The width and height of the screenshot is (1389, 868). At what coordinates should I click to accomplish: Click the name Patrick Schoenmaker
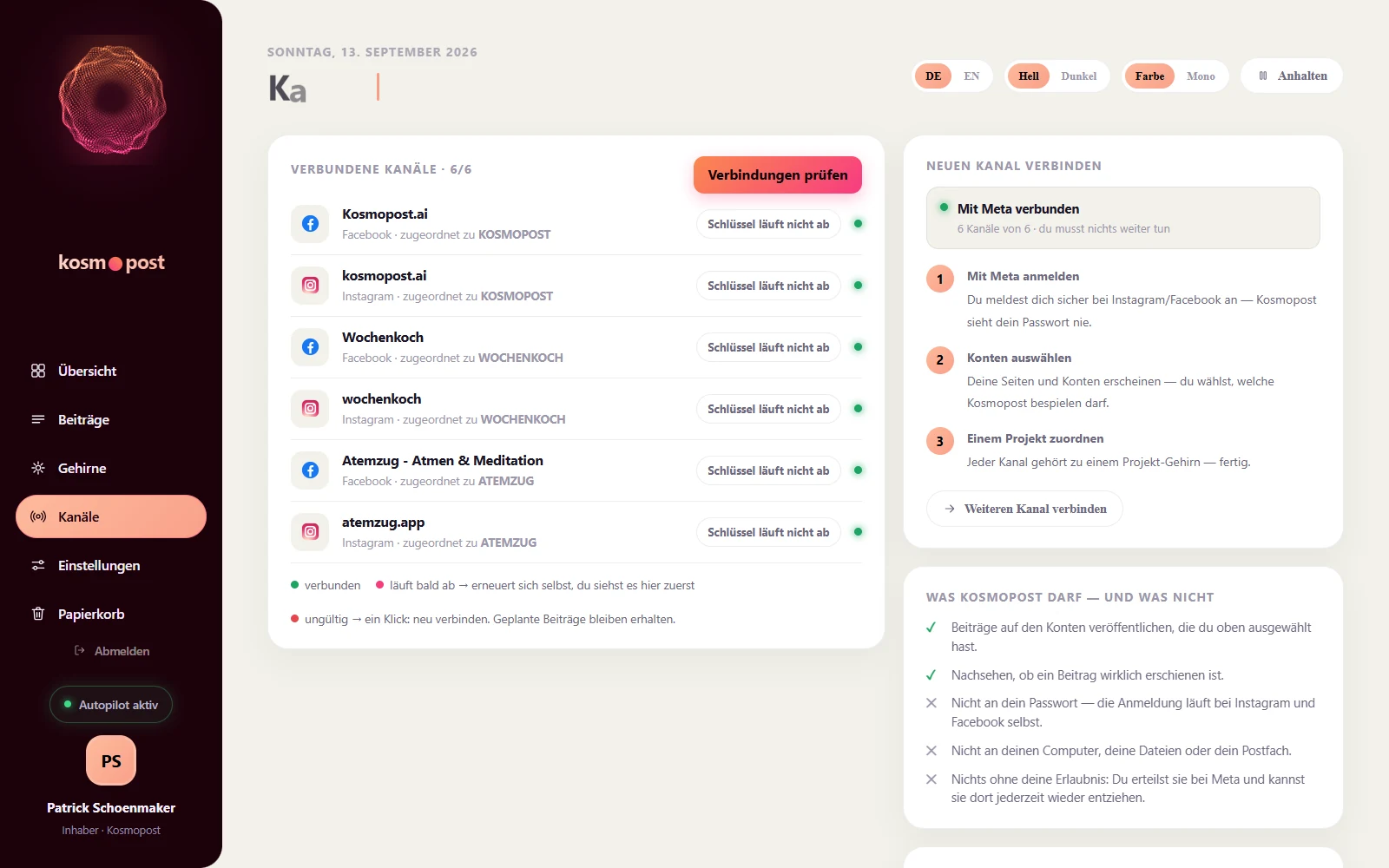(x=111, y=807)
